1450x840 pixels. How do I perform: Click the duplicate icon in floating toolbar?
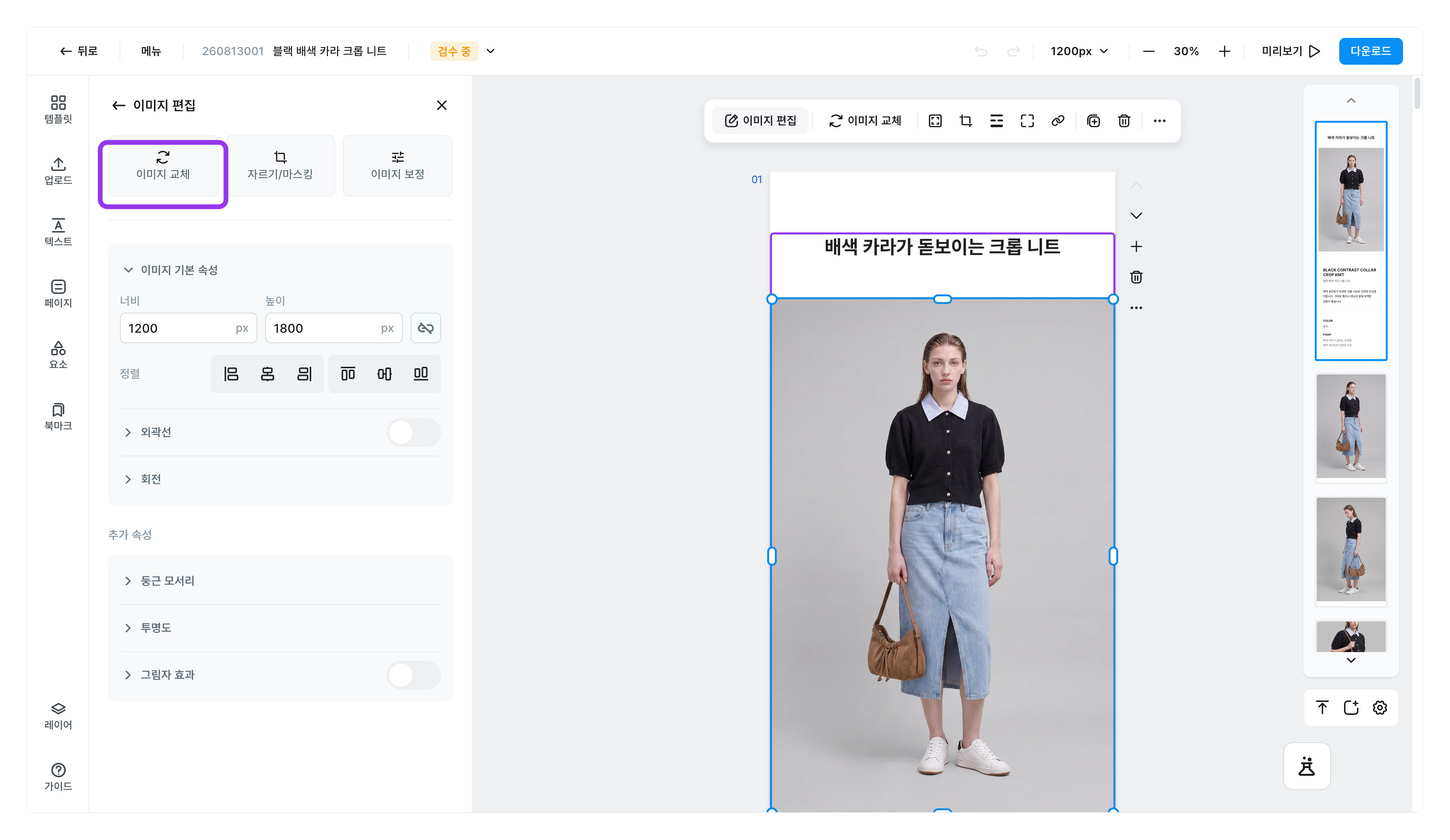click(1093, 121)
